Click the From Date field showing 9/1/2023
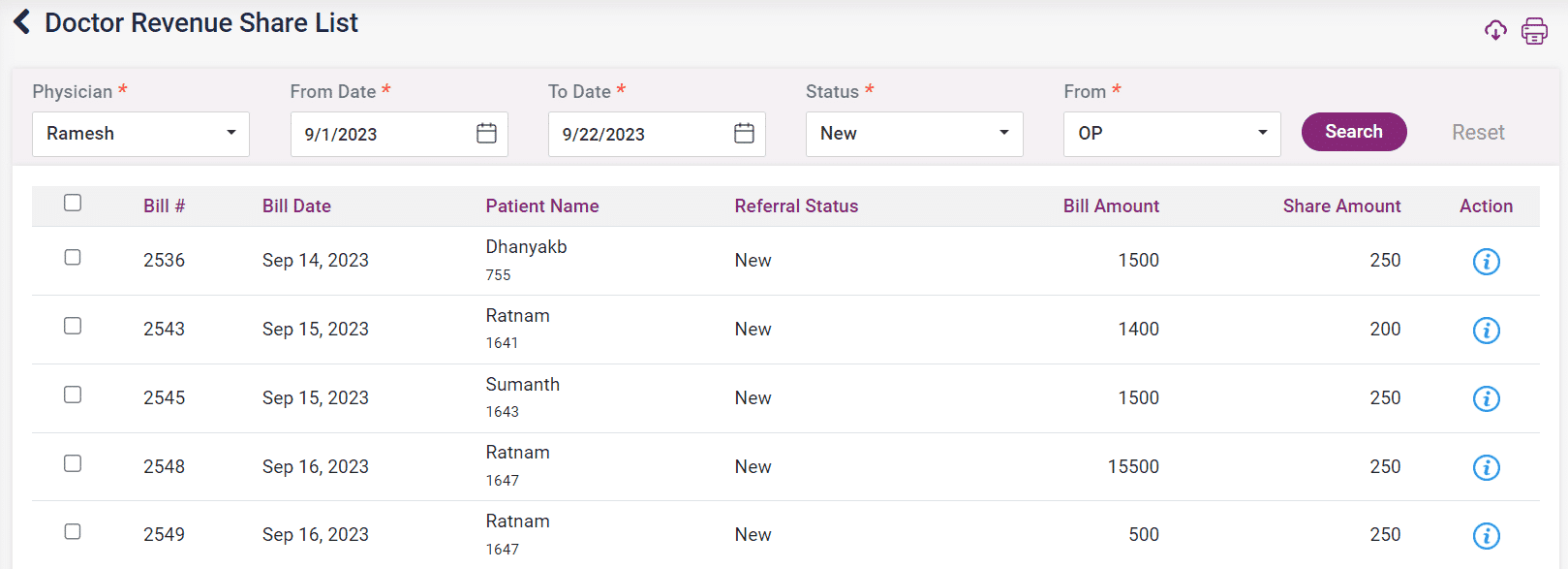Screen dimensions: 1568x569 pos(383,135)
